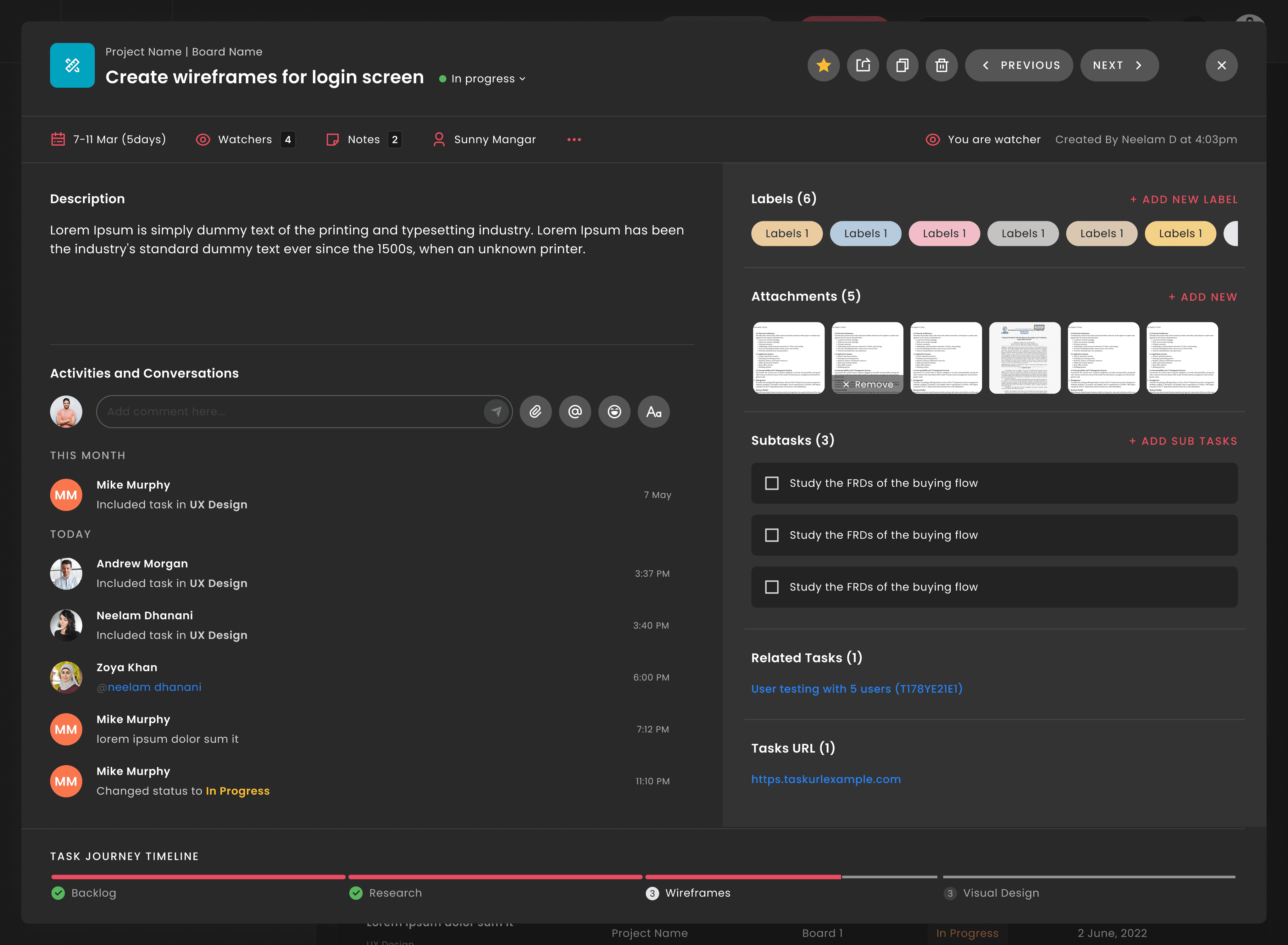Select Research stage in timeline
Image resolution: width=1288 pixels, height=945 pixels.
(x=385, y=893)
